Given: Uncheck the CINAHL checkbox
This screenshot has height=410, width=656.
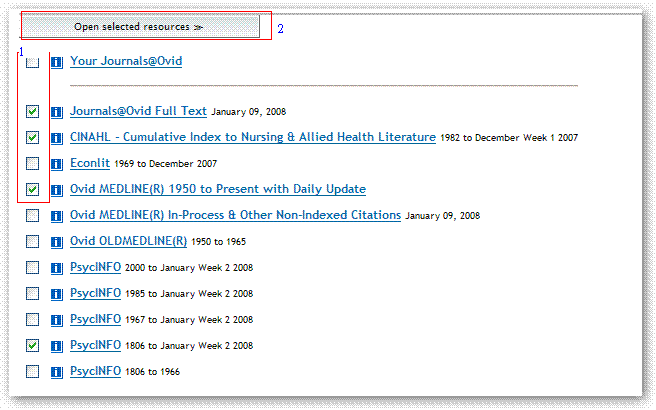Looking at the screenshot, I should [x=32, y=137].
